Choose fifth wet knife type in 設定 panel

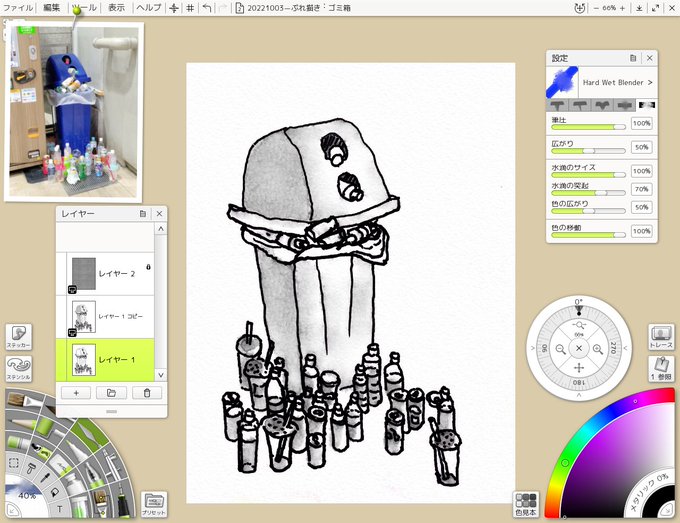(x=647, y=105)
